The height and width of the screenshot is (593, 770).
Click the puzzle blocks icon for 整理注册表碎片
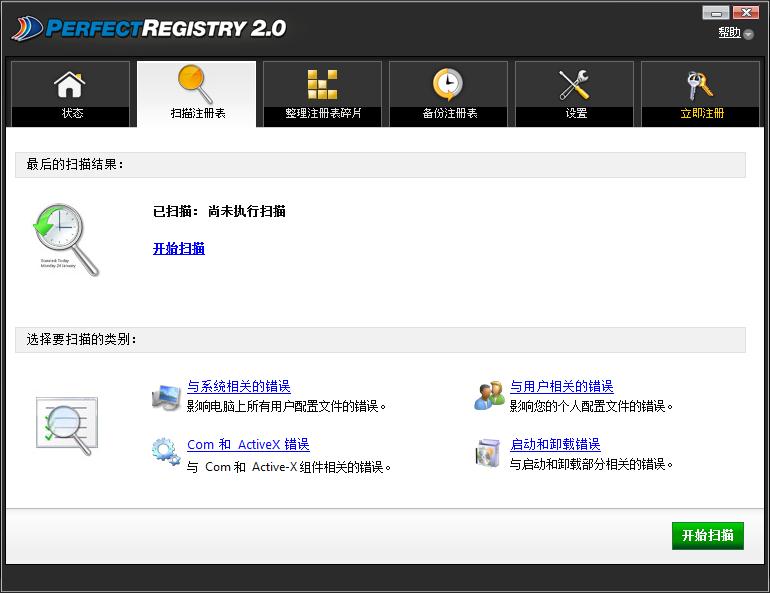pyautogui.click(x=322, y=84)
